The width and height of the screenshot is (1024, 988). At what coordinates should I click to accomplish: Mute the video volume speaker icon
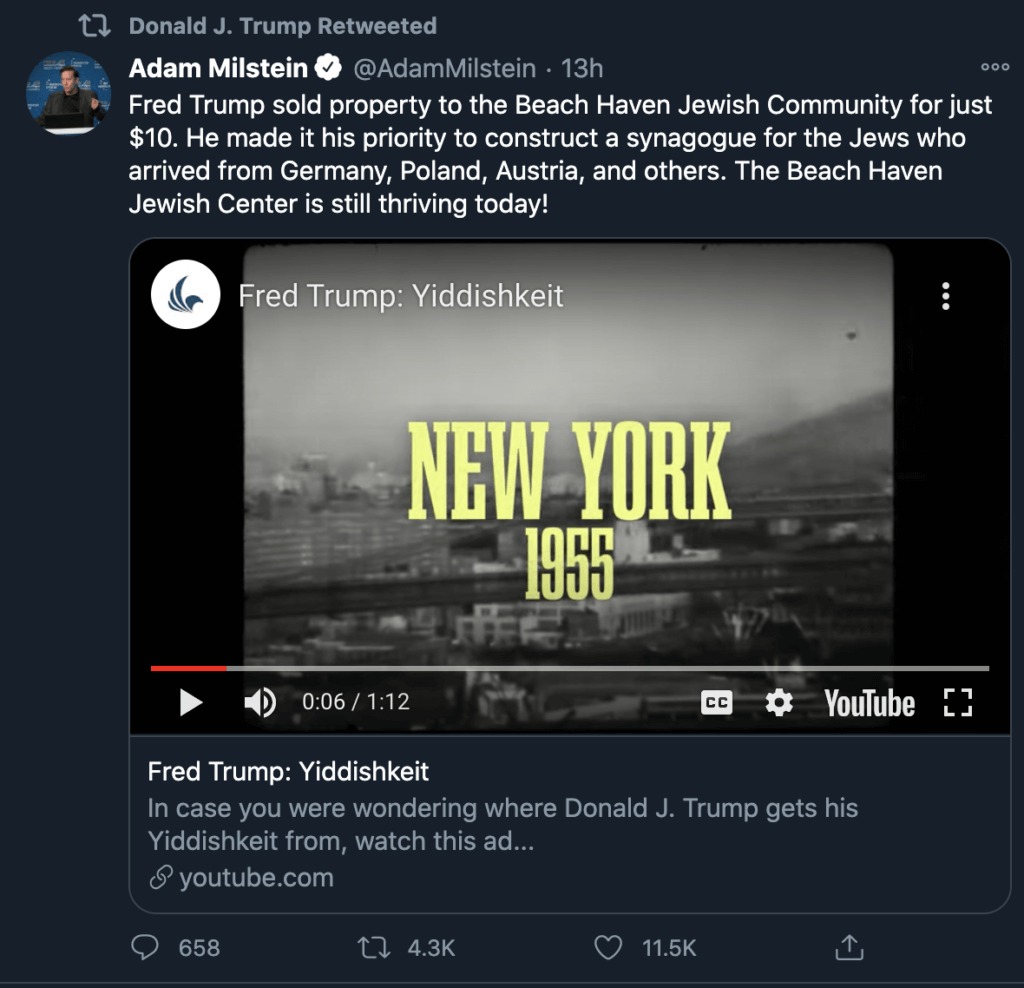point(260,703)
